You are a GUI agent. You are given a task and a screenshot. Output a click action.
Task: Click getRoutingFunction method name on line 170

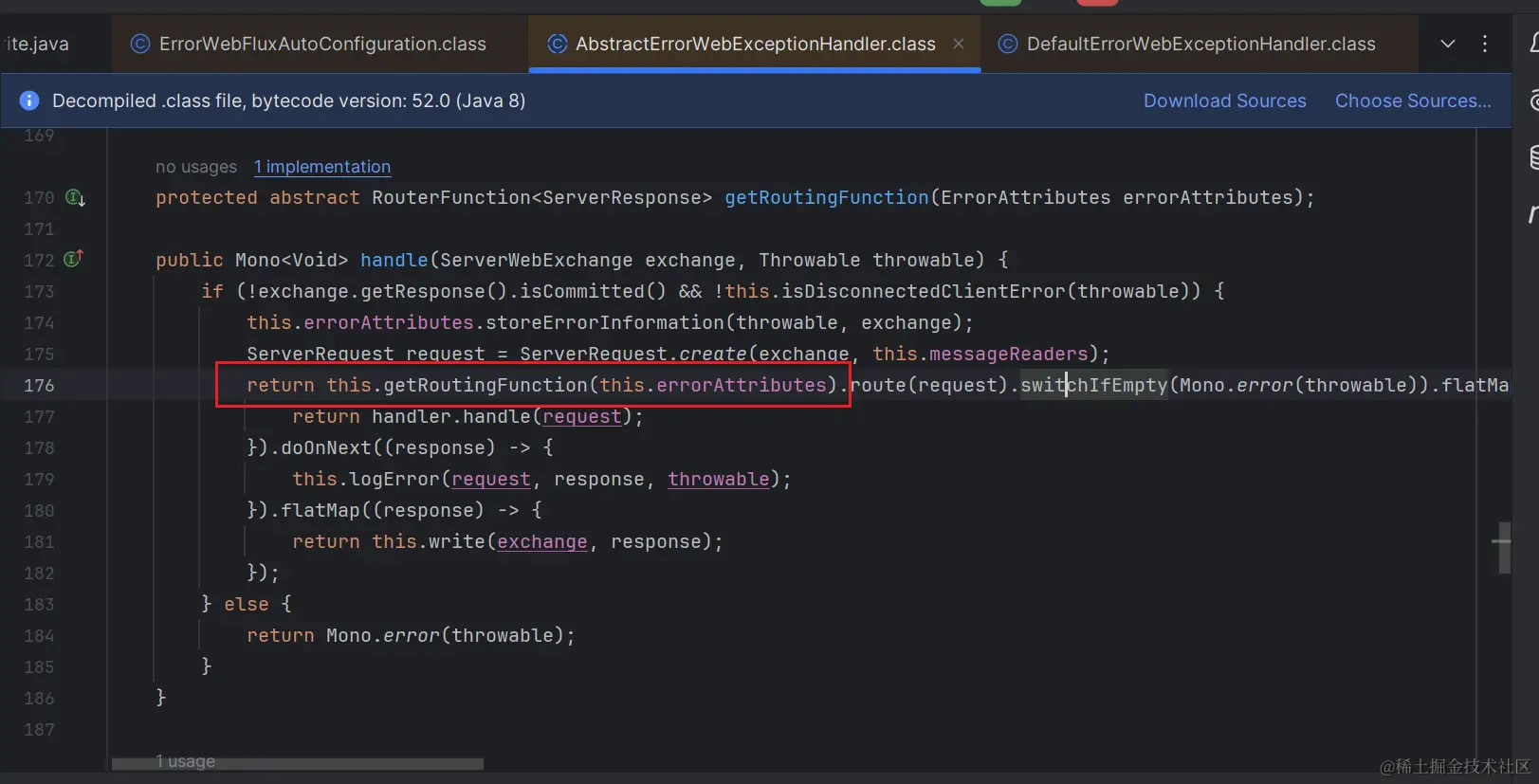[x=827, y=197]
